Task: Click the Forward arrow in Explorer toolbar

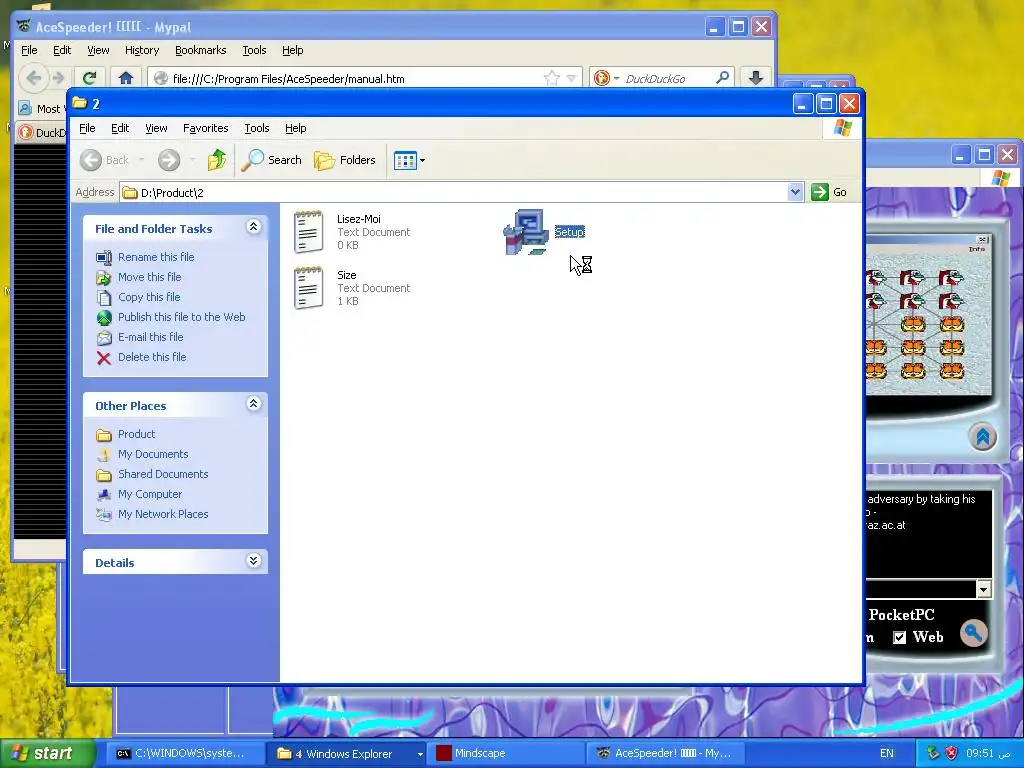Action: 169,160
